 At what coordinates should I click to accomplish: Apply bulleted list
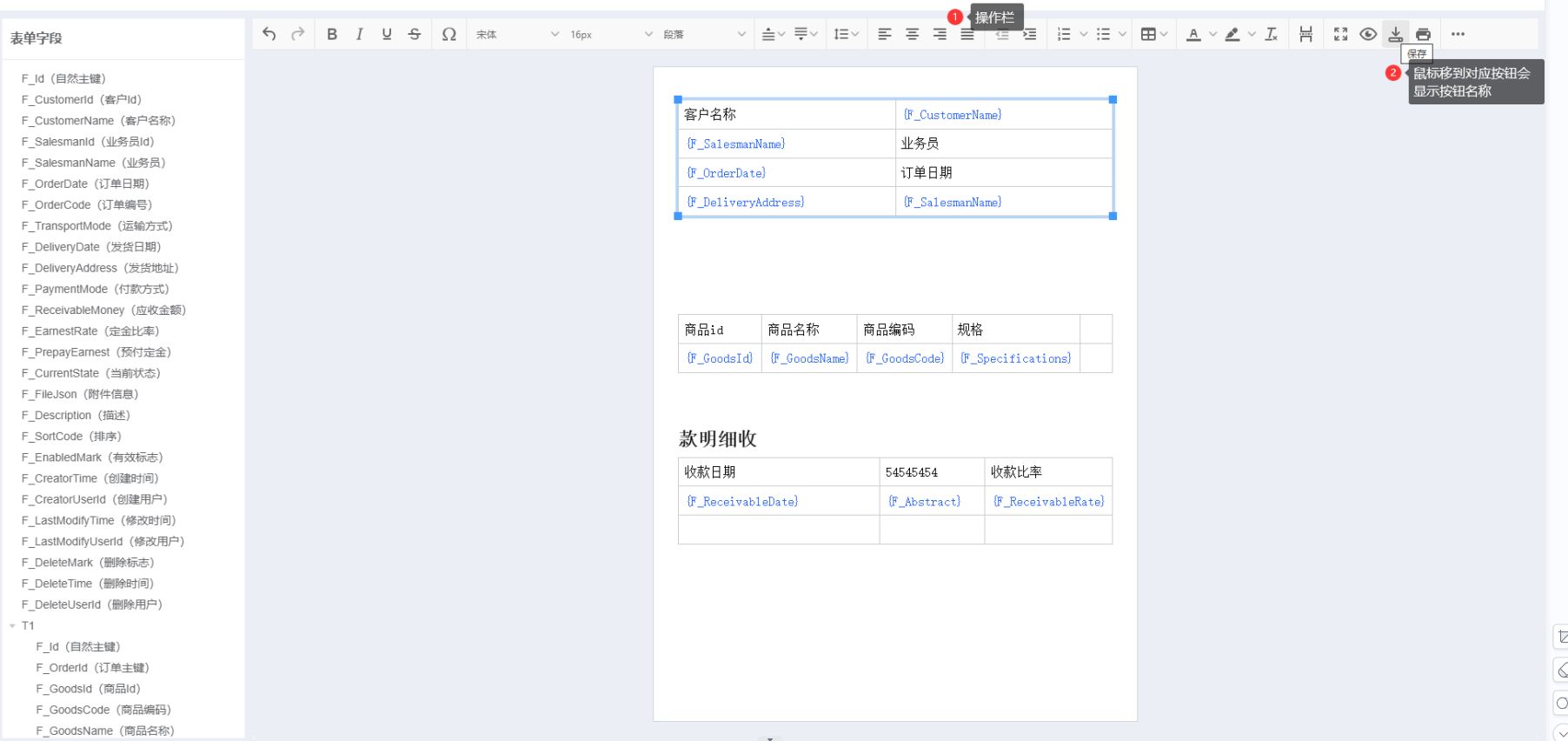[1103, 34]
